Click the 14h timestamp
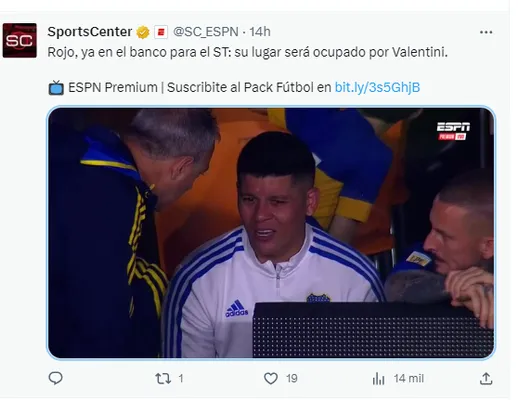 click(x=260, y=32)
